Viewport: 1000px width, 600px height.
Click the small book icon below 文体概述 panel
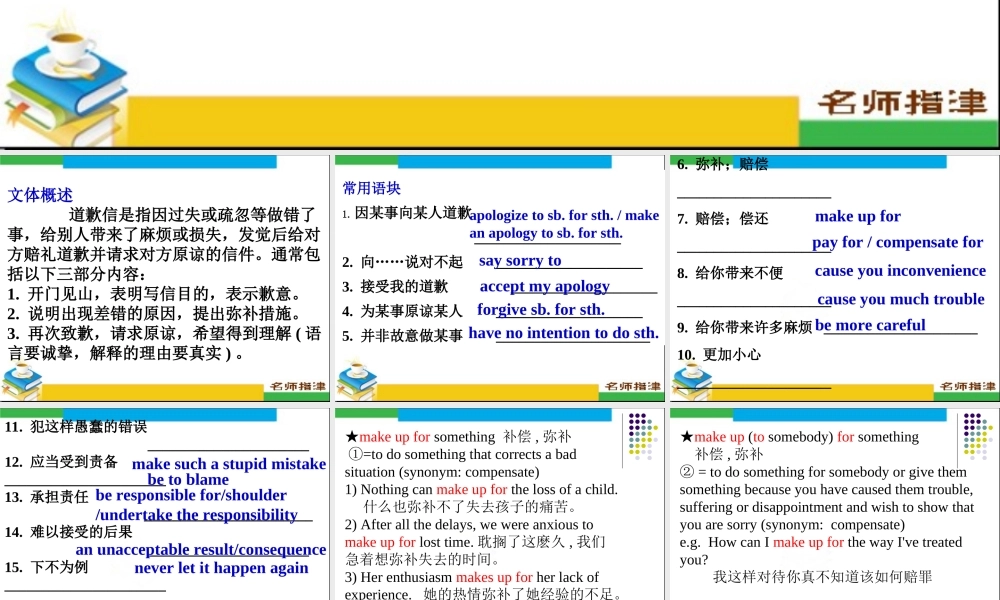(20, 378)
